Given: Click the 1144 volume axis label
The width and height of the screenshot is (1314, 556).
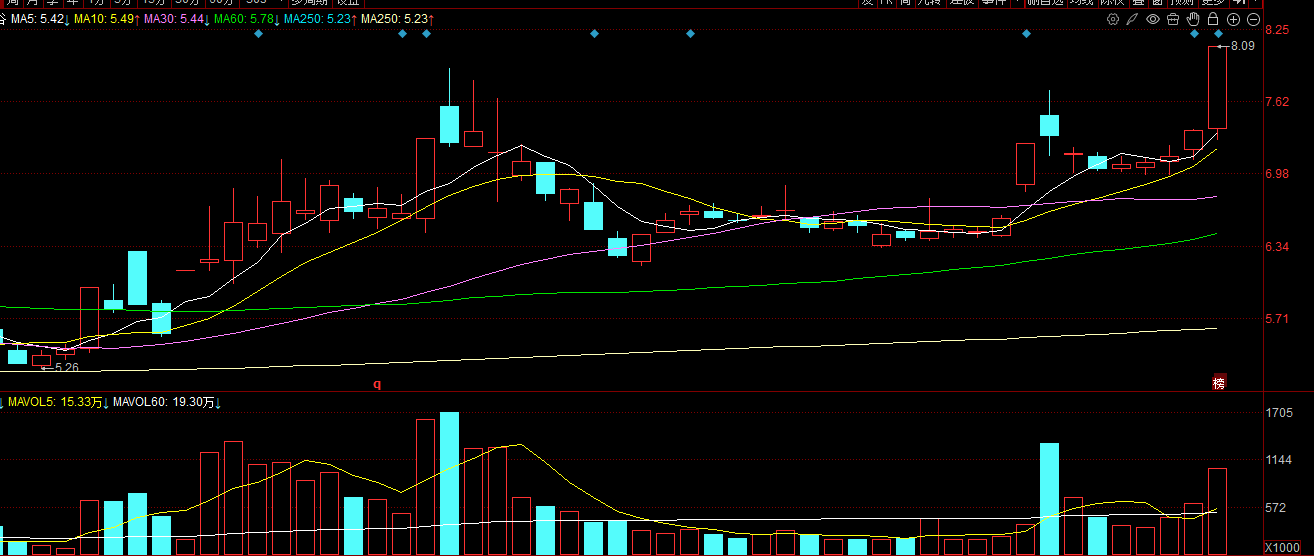Looking at the screenshot, I should [x=1279, y=460].
